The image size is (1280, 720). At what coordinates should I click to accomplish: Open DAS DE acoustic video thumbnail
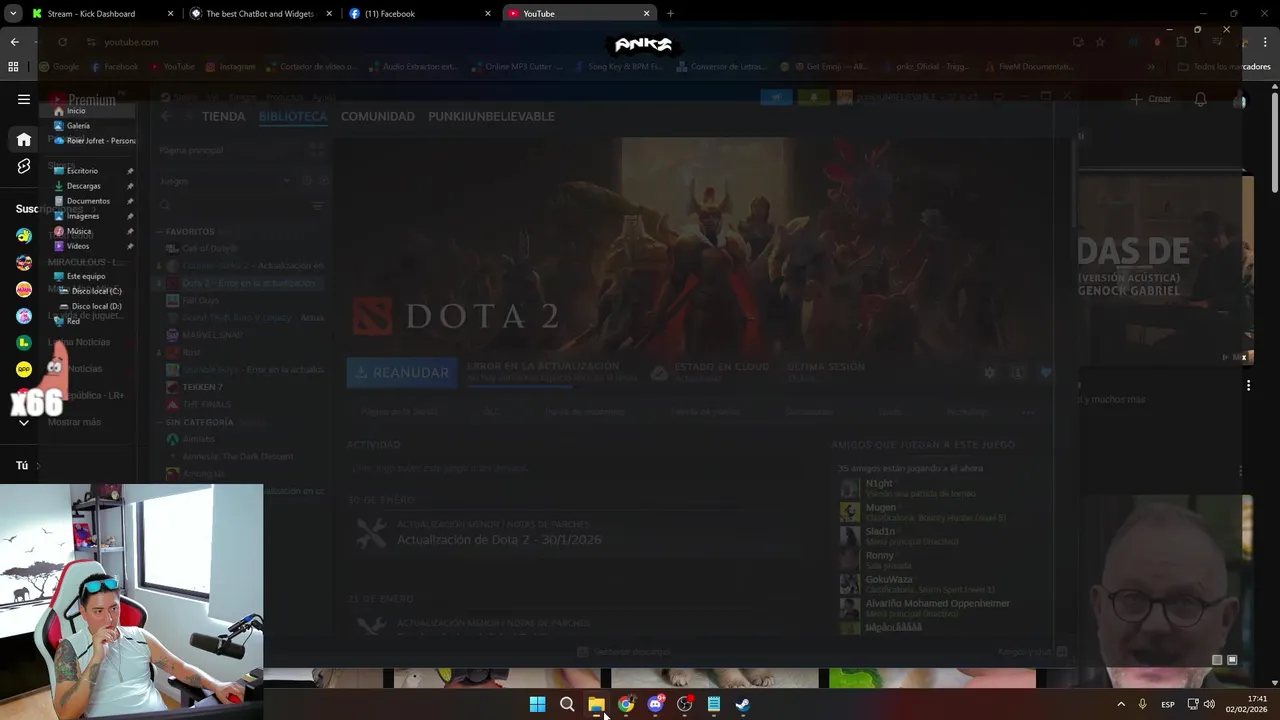point(1165,270)
